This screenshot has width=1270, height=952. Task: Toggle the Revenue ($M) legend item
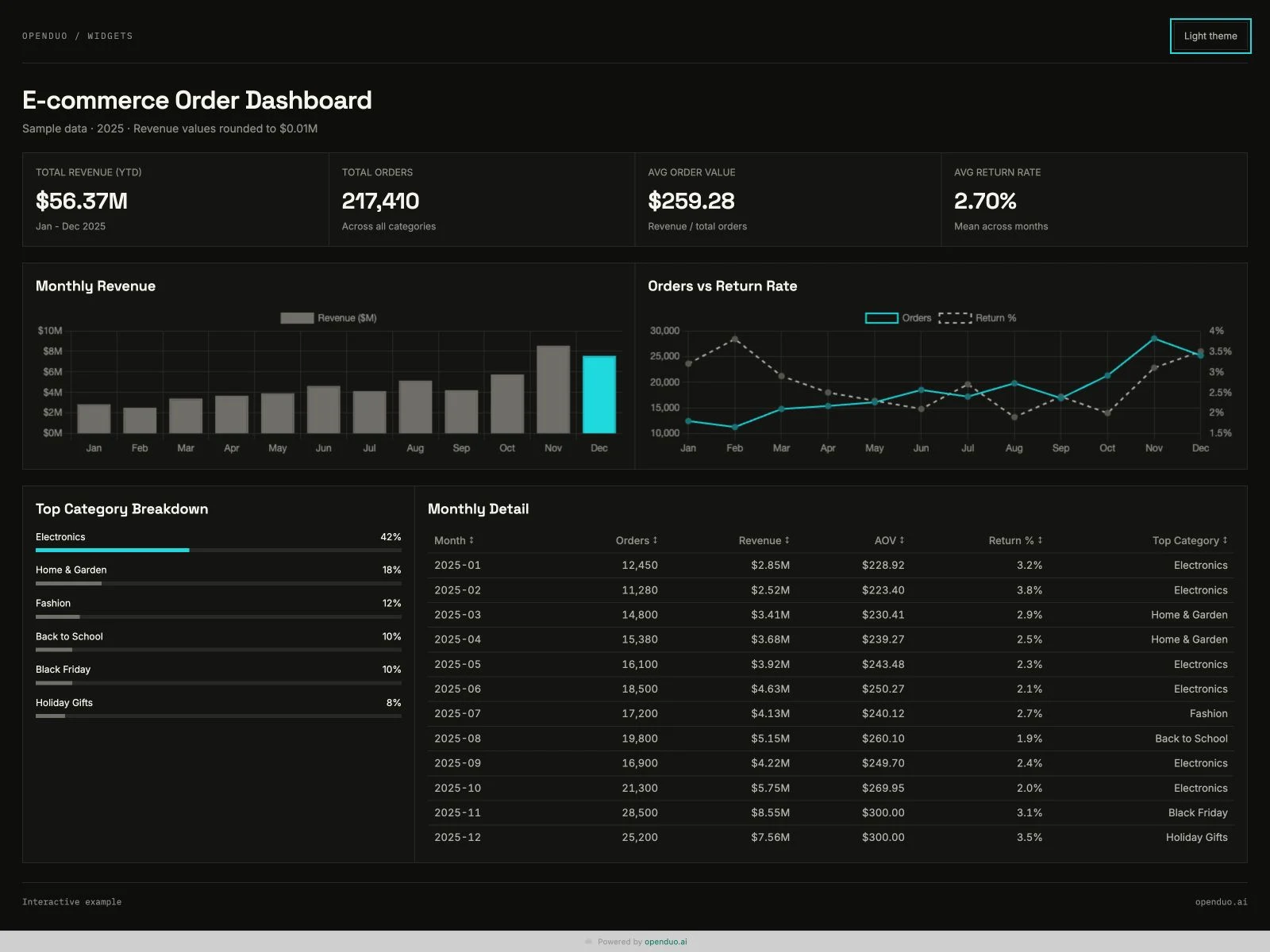coord(329,318)
